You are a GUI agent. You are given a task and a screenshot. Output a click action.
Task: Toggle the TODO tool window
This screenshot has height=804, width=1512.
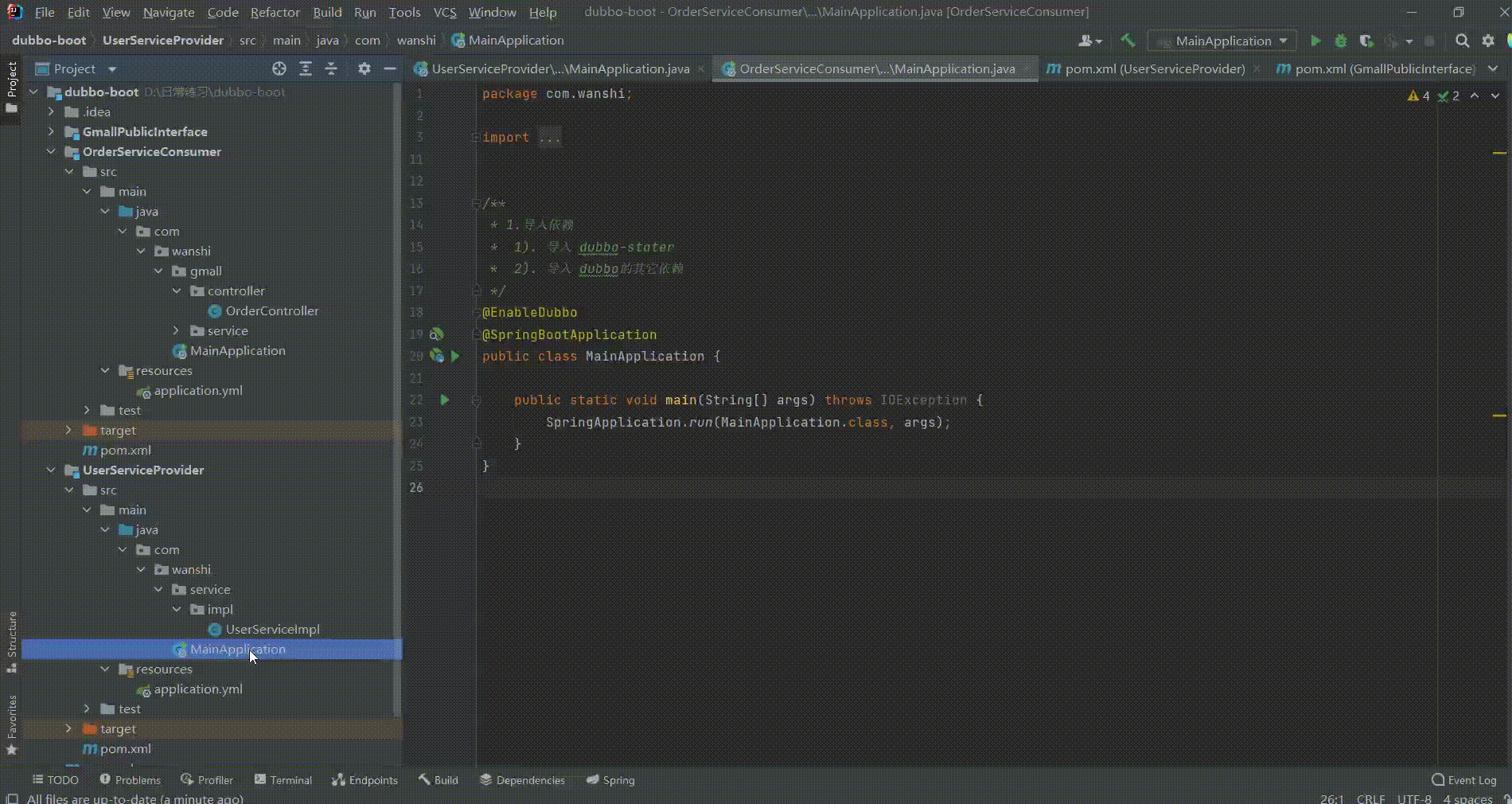pyautogui.click(x=55, y=780)
